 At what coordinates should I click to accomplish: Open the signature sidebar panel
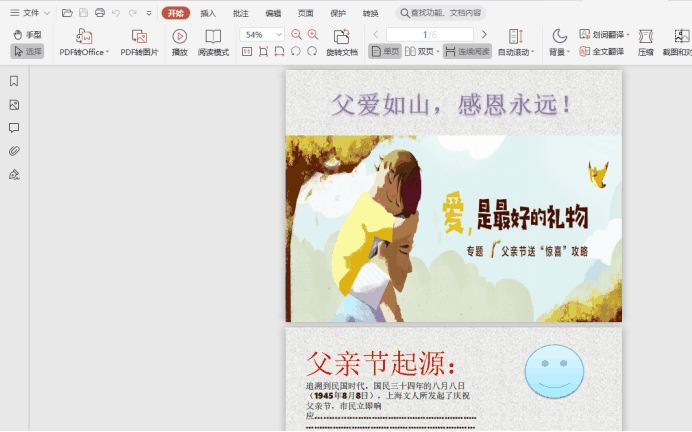click(x=14, y=175)
